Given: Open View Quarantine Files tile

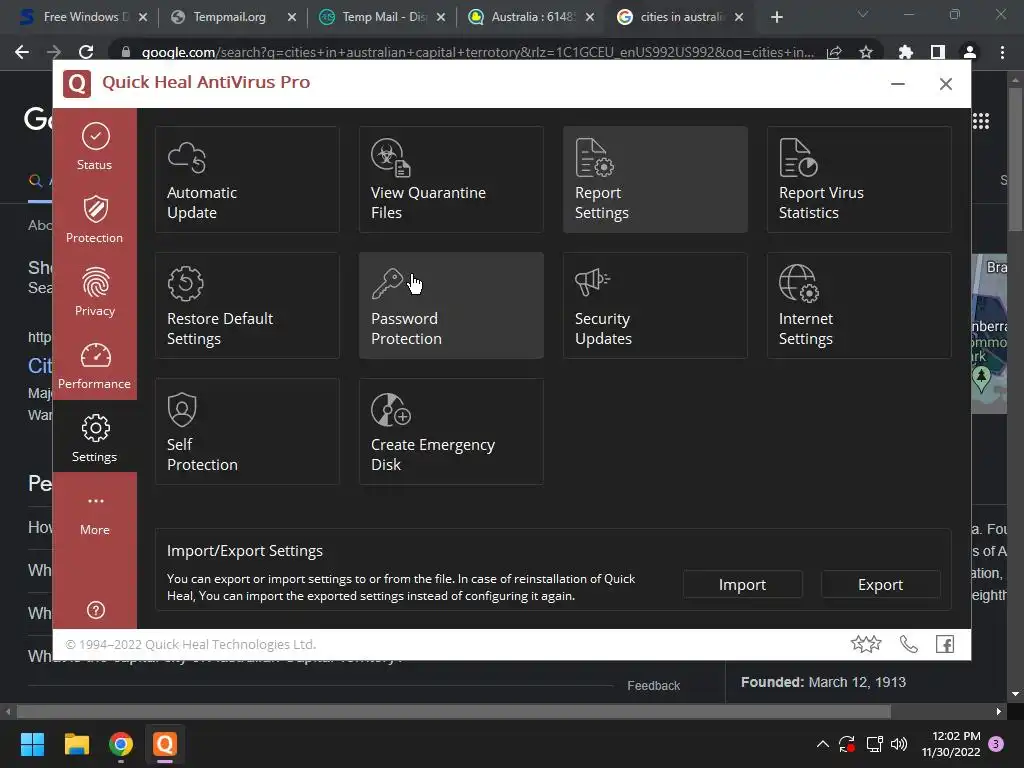Looking at the screenshot, I should pyautogui.click(x=451, y=179).
